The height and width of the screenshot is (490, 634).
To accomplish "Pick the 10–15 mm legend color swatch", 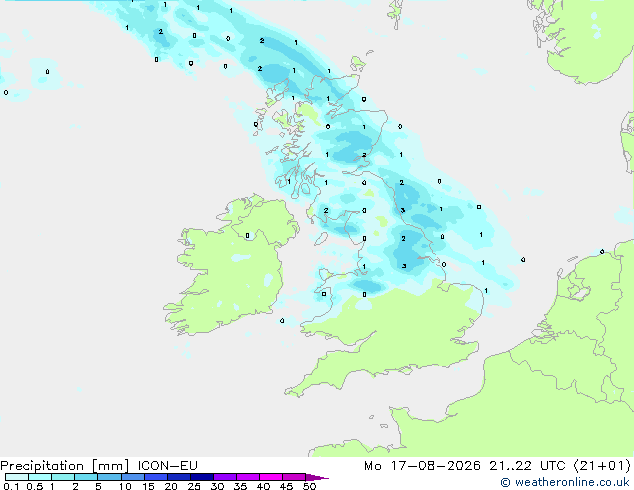I will (133, 477).
